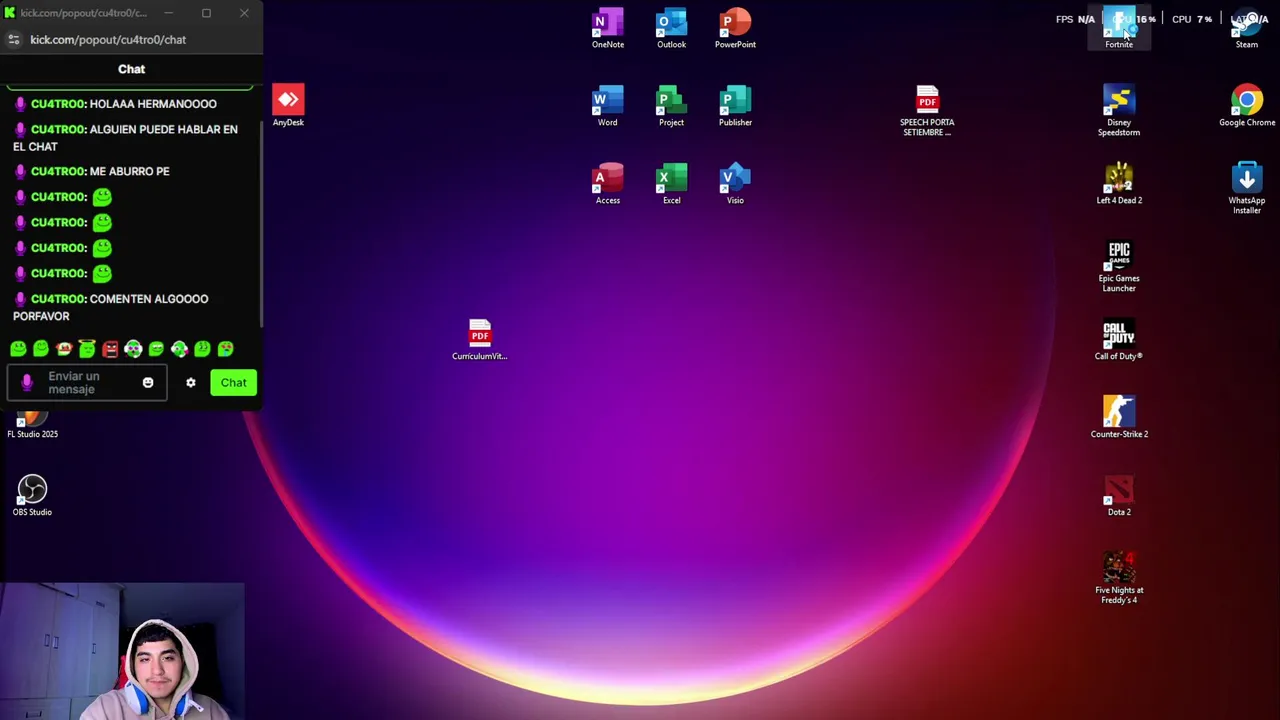The height and width of the screenshot is (720, 1280).
Task: Select the Disney Speedstorm icon
Action: [x=1119, y=110]
